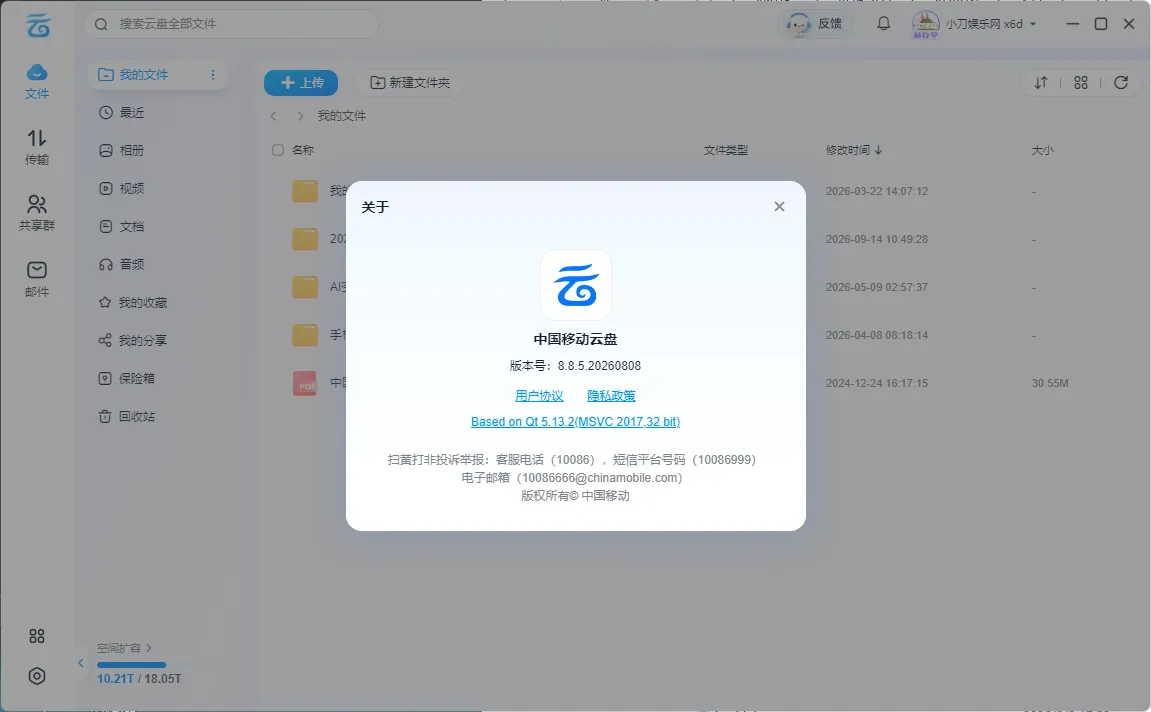Screen dimensions: 1151x712
Task: Click the Based on Qt 5.13.2 link
Action: 576,421
